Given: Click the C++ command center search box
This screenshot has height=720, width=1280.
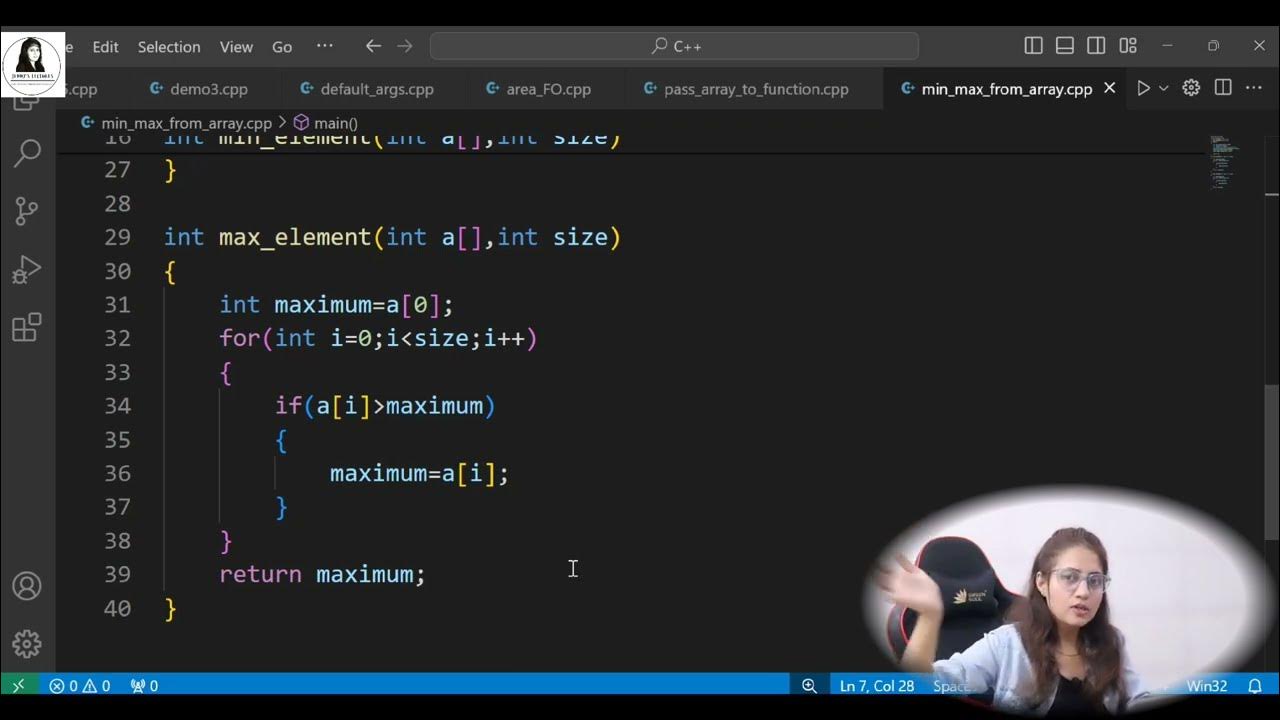Looking at the screenshot, I should 674,46.
